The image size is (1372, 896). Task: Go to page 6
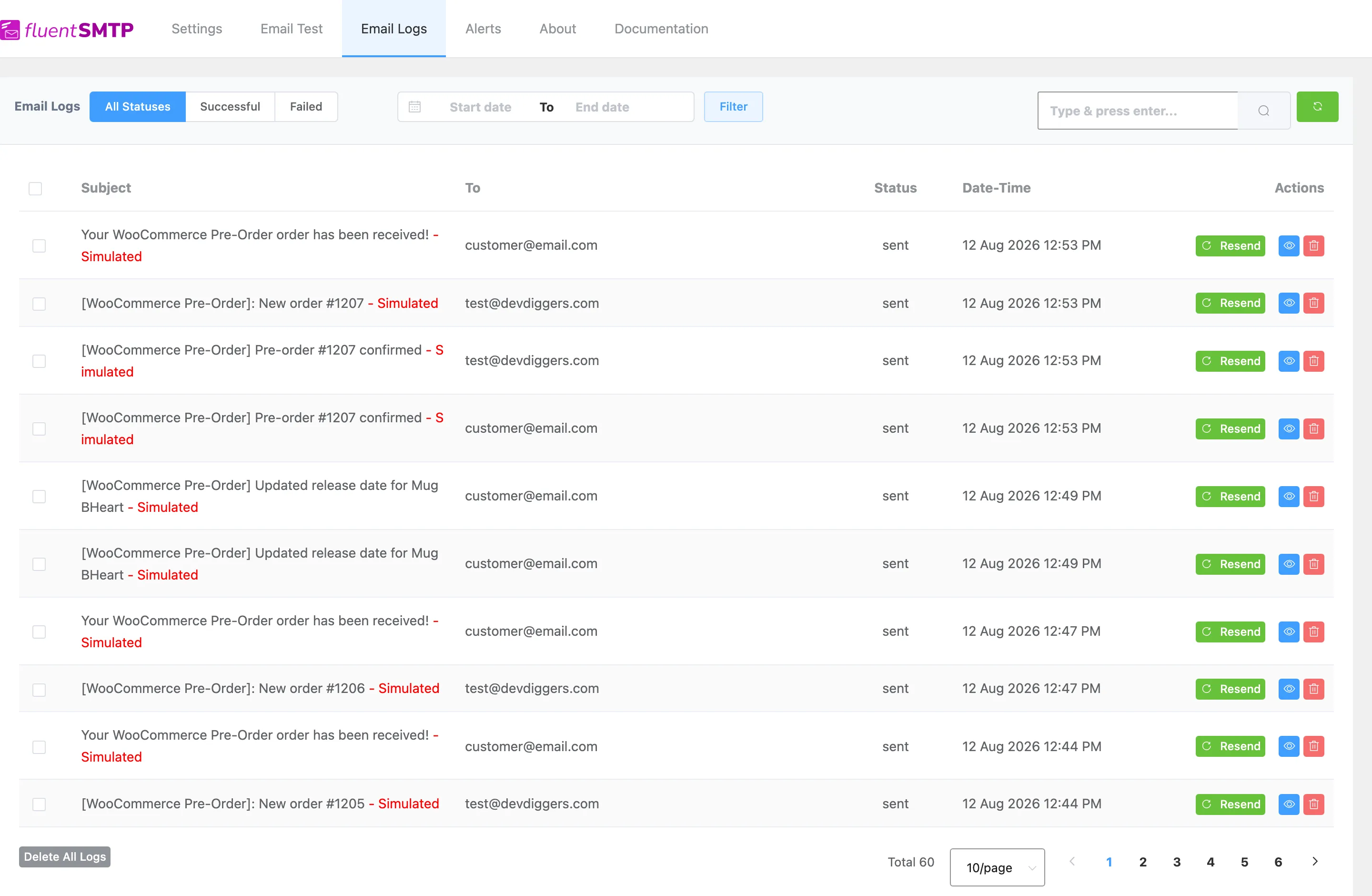[x=1278, y=862]
